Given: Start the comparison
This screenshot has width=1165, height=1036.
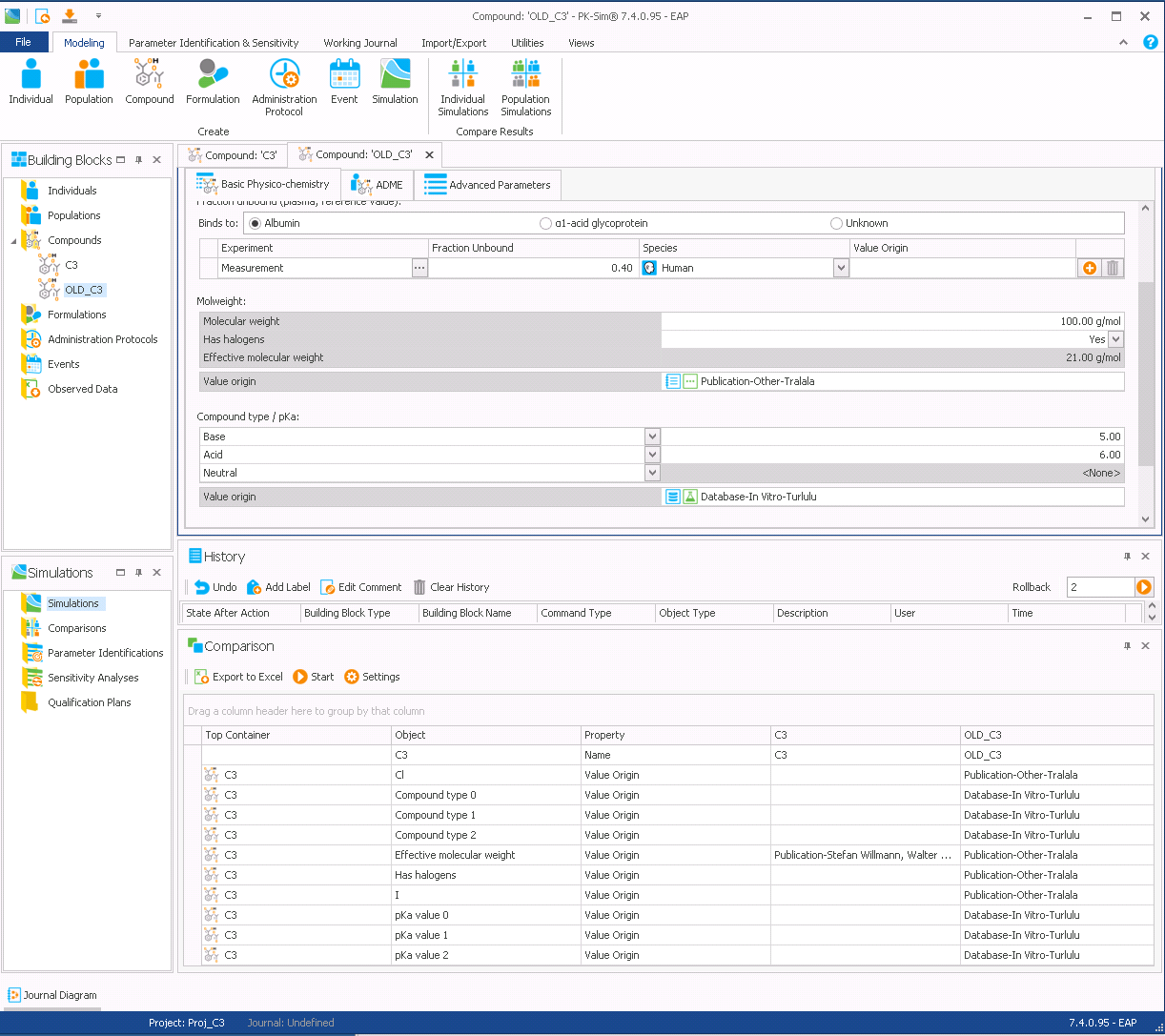Looking at the screenshot, I should click(x=314, y=677).
